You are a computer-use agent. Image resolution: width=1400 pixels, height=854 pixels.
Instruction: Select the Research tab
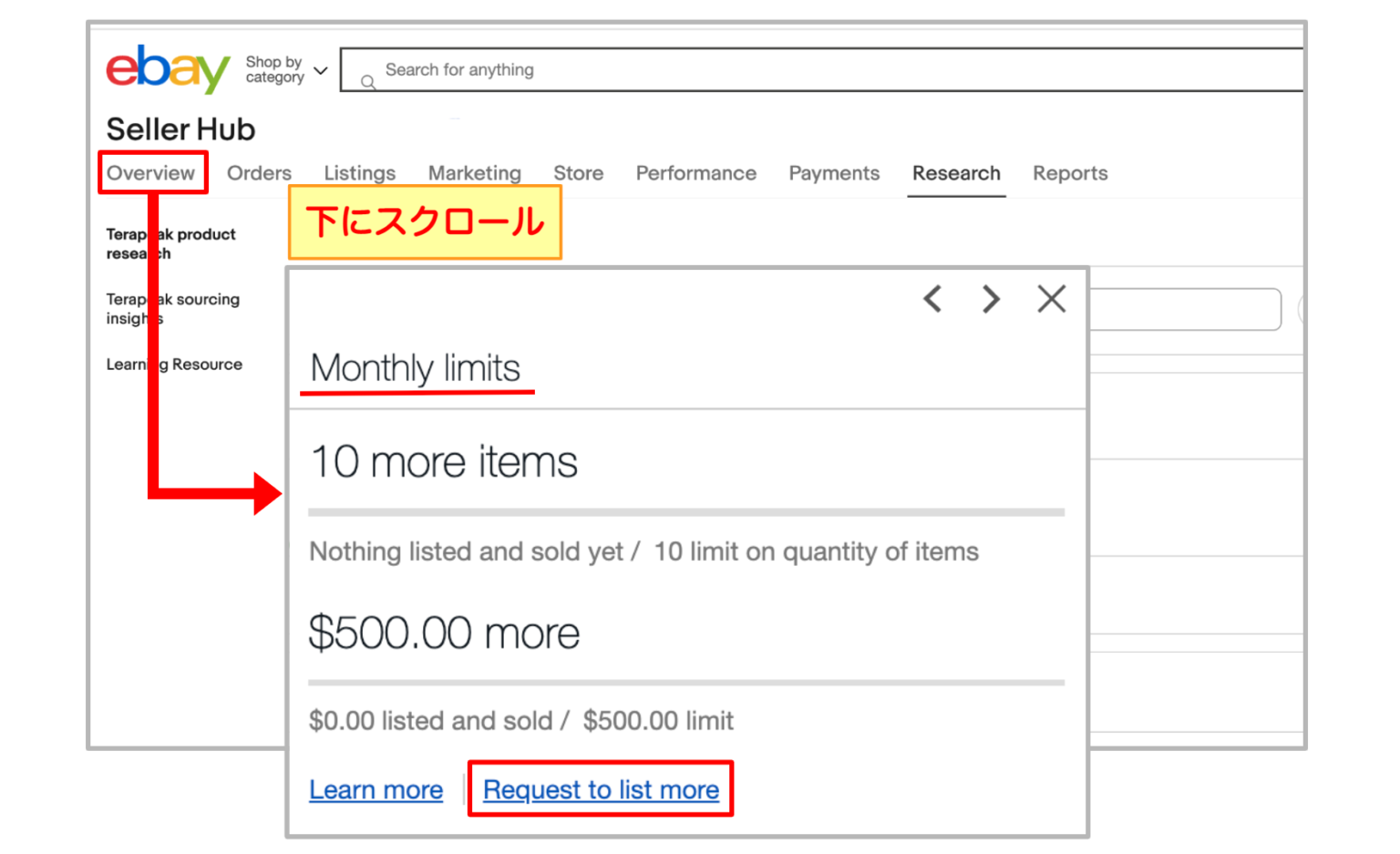(x=955, y=173)
